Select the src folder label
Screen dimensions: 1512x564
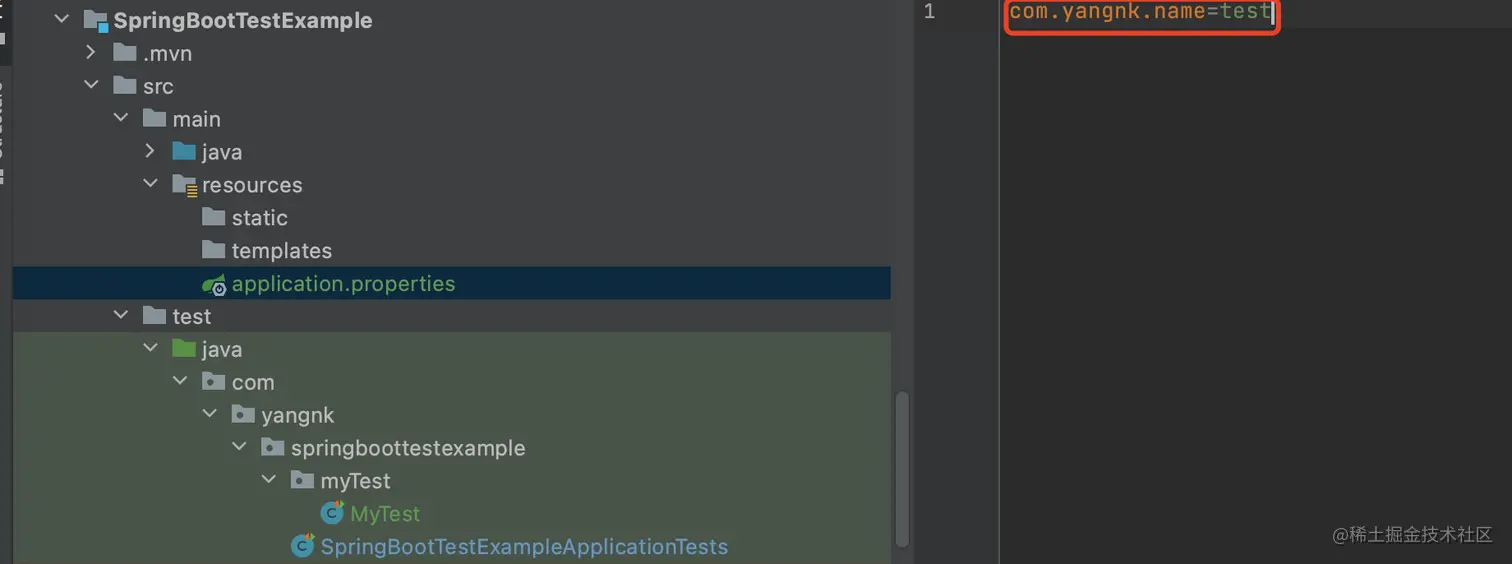[x=158, y=86]
